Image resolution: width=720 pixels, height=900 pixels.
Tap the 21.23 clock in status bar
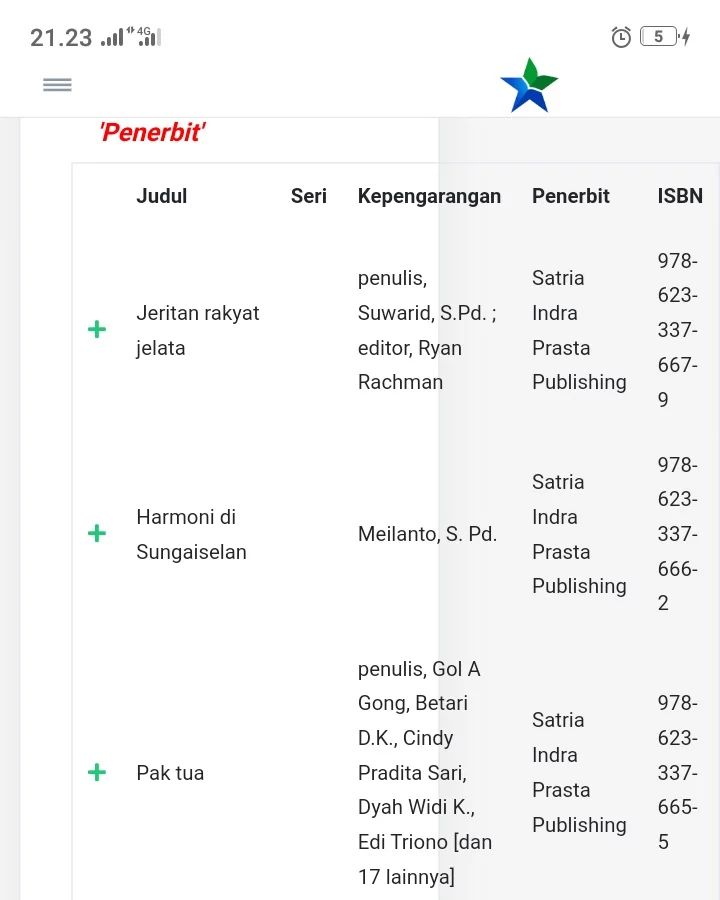(x=61, y=38)
